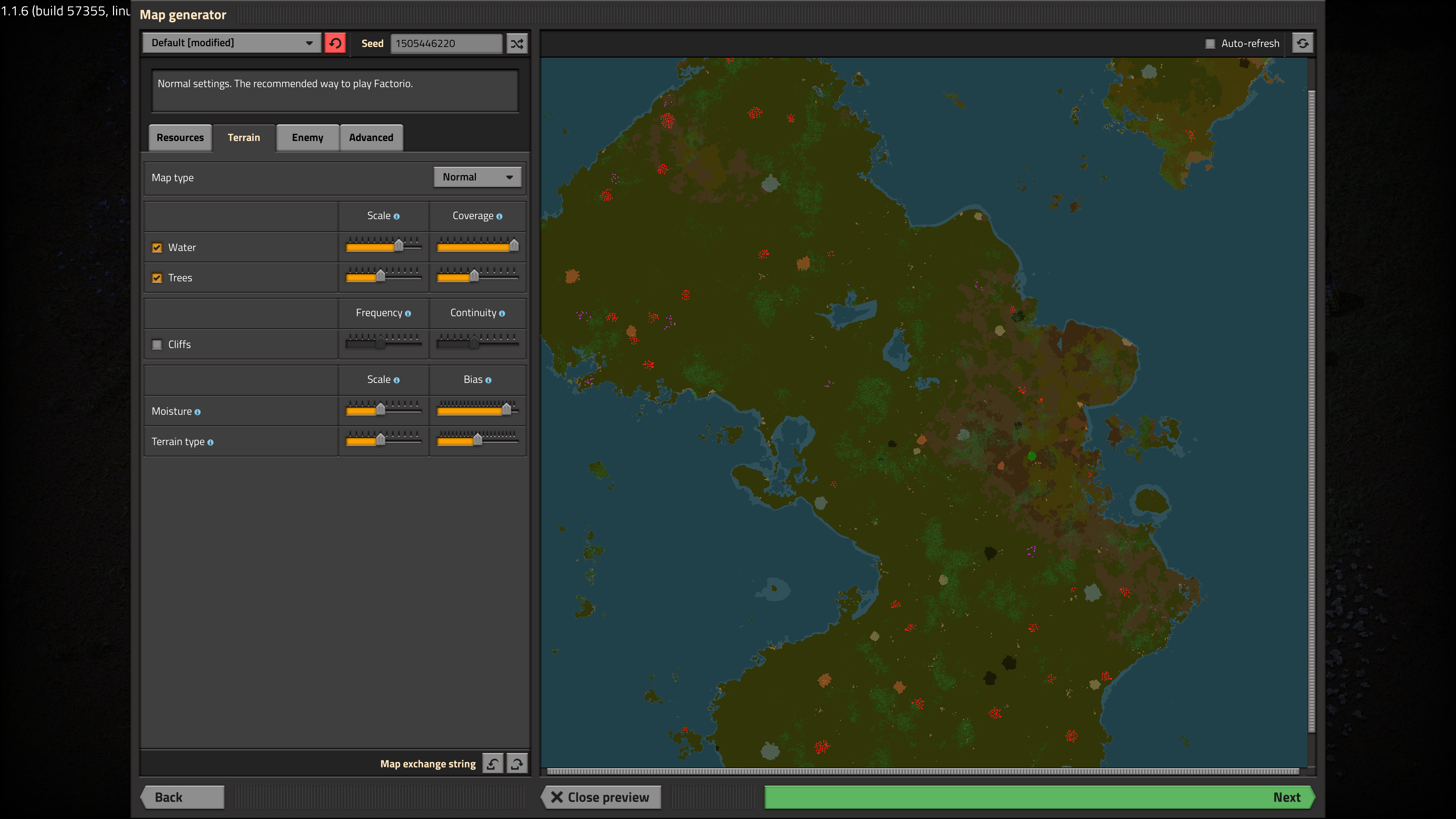Image resolution: width=1456 pixels, height=819 pixels.
Task: Adjust the Terrain type bias slider
Action: point(478,440)
